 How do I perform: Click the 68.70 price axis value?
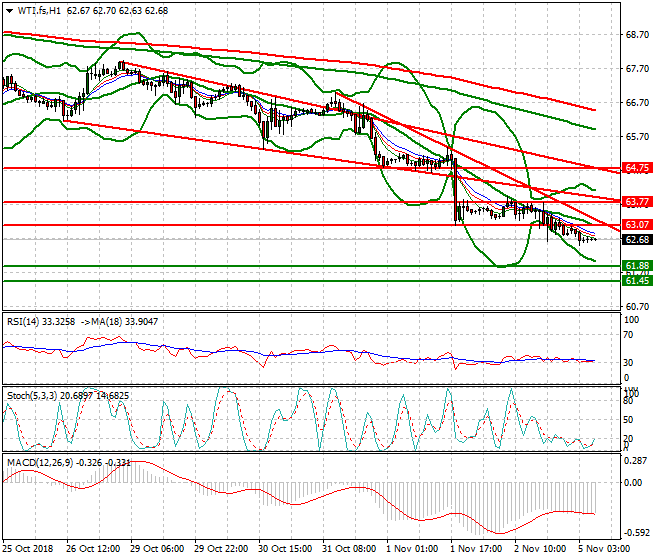point(637,35)
